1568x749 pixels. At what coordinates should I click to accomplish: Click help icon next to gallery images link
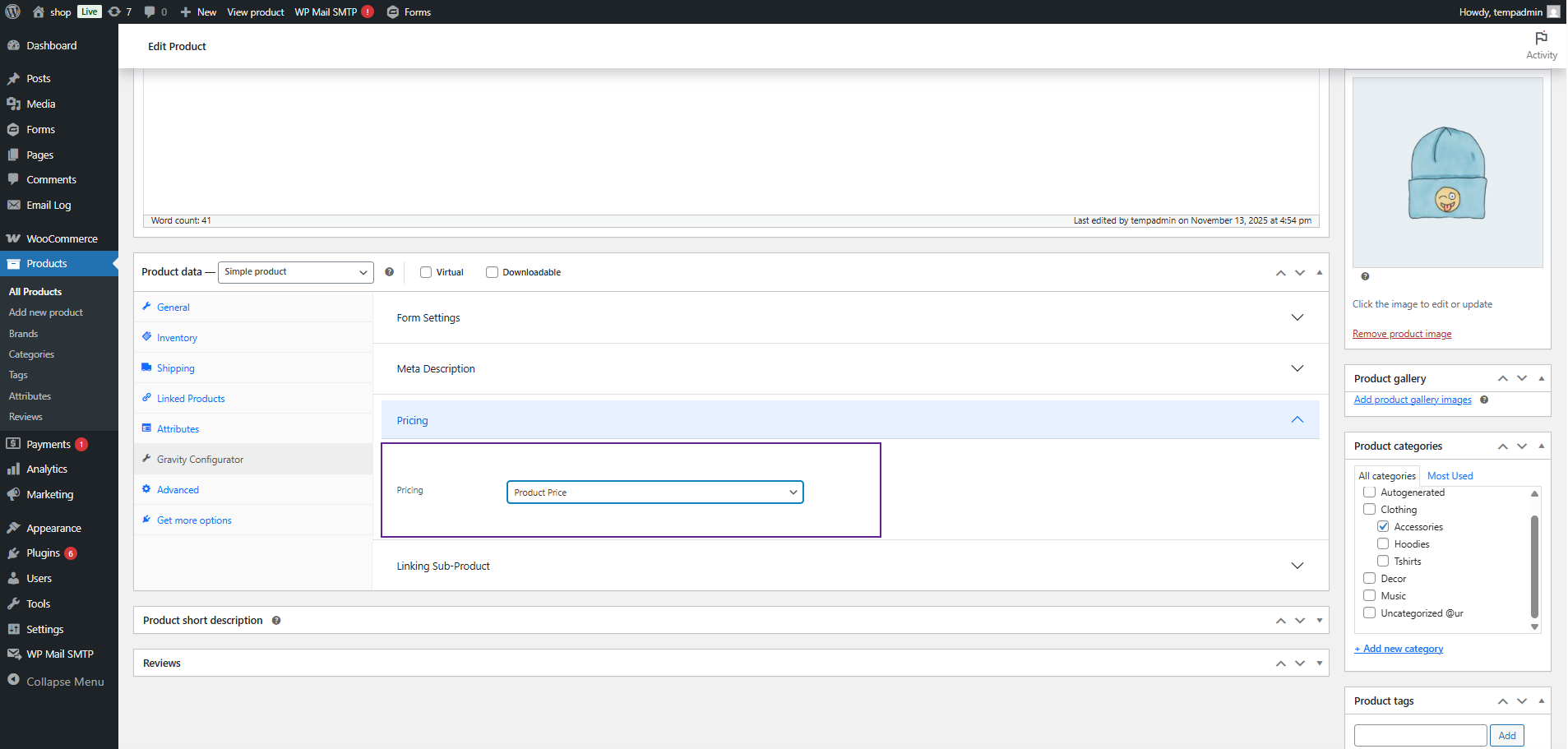[1484, 400]
